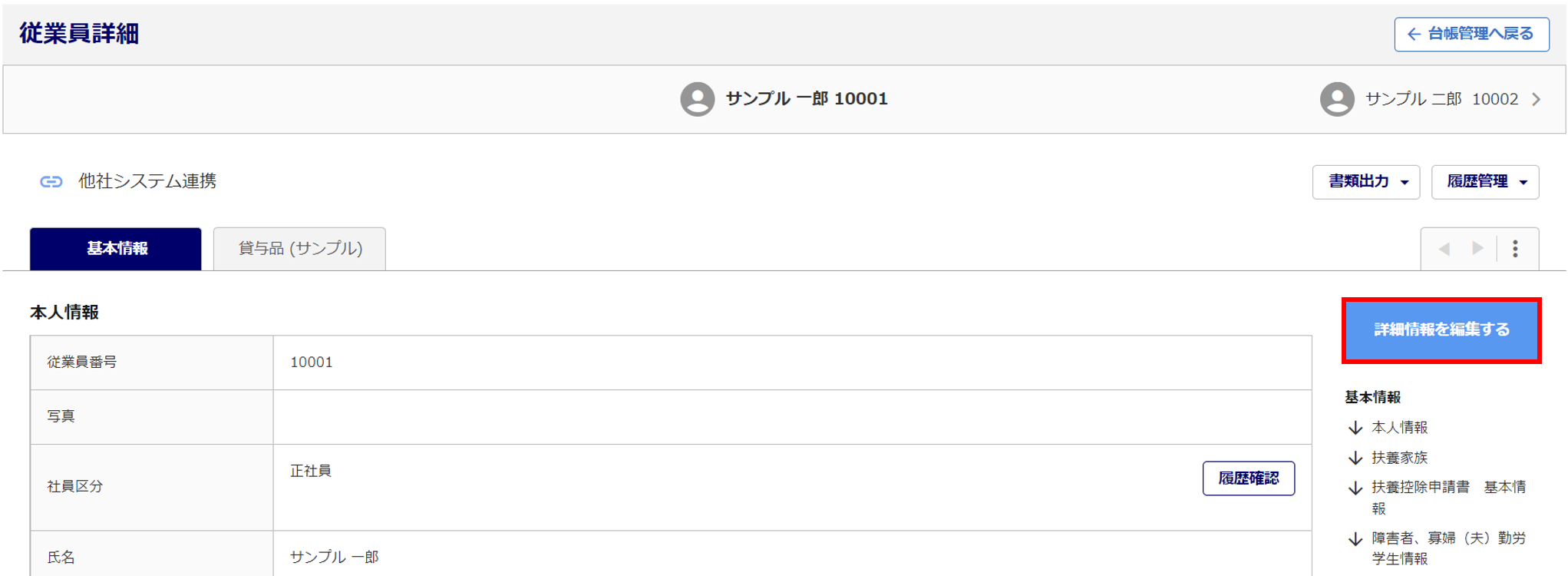Click the 履歴確認 button for 社員区分
This screenshot has width=1568, height=576.
pyautogui.click(x=1248, y=478)
